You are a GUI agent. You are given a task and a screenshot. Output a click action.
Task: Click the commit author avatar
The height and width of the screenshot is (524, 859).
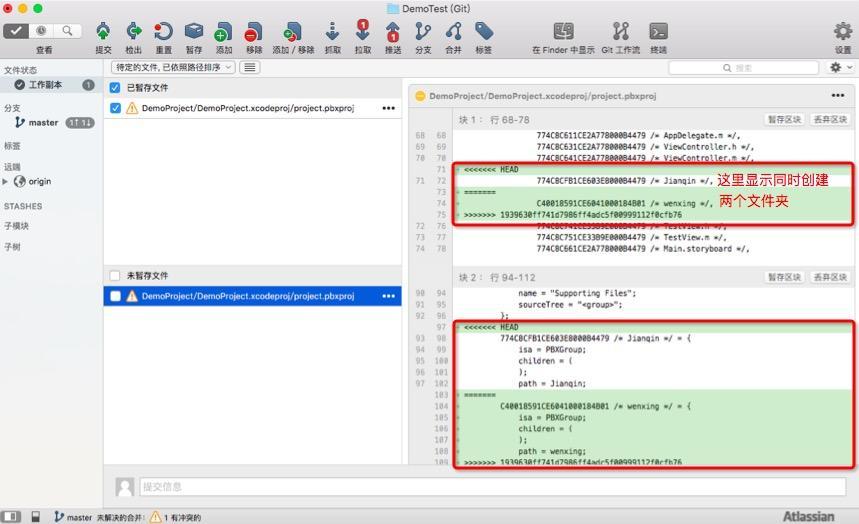coord(124,487)
